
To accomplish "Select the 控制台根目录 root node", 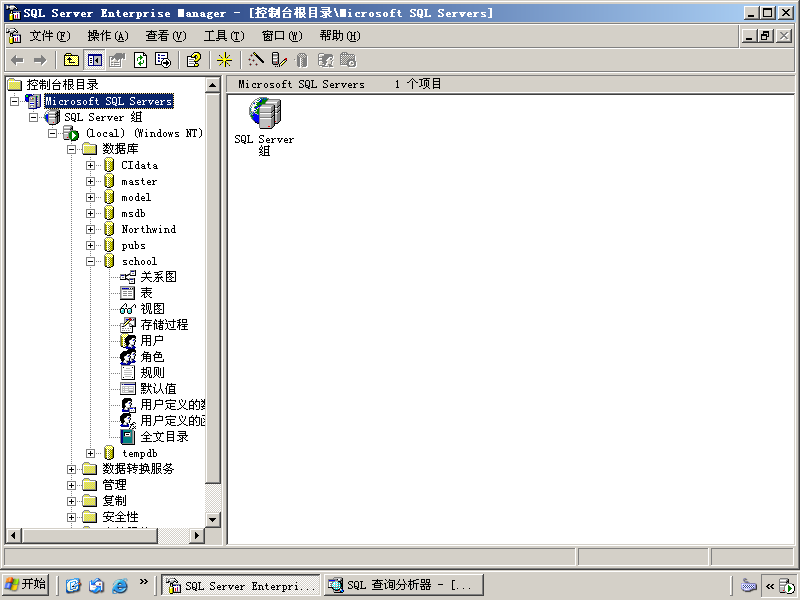I will tap(62, 84).
